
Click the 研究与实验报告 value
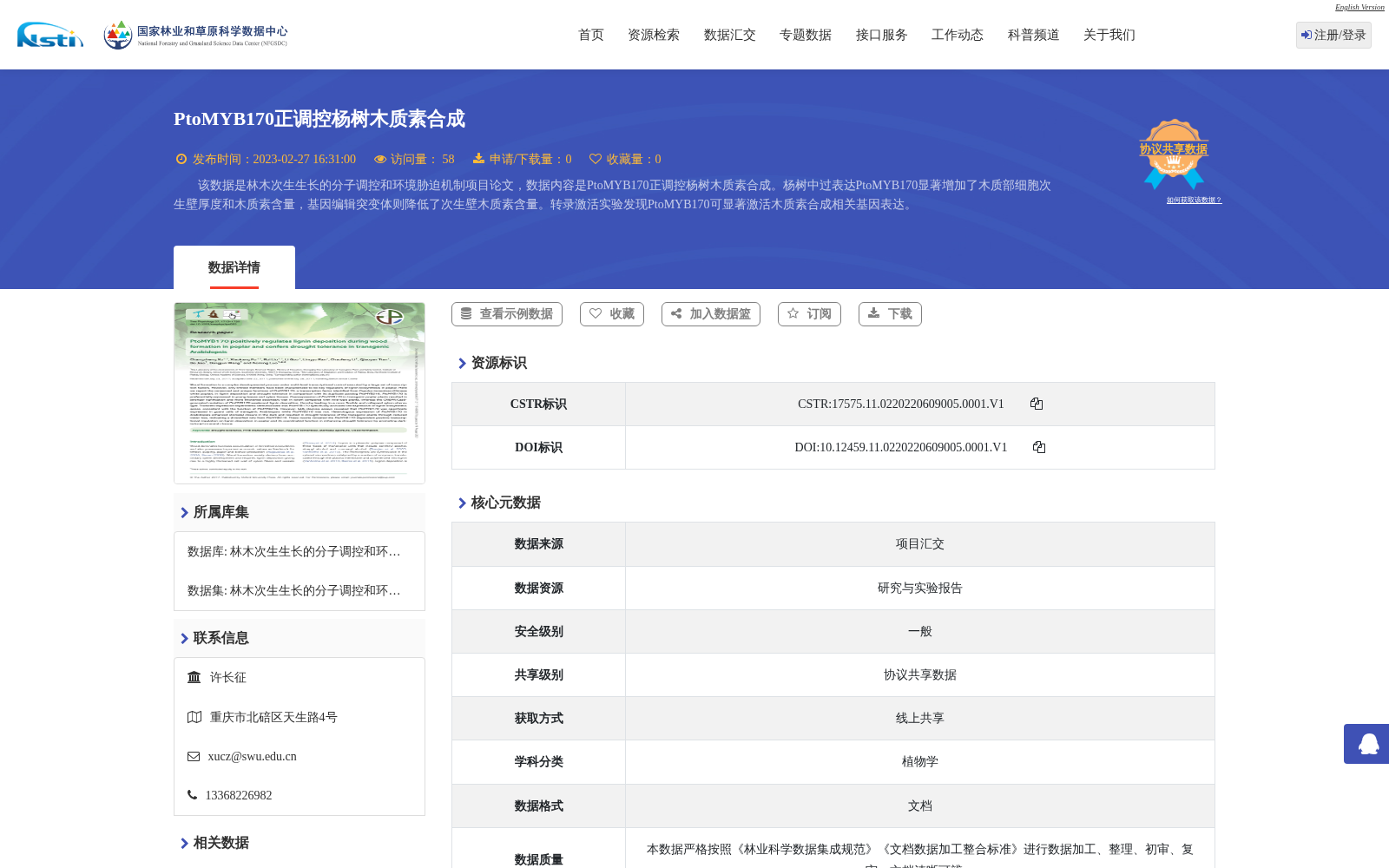tap(920, 588)
